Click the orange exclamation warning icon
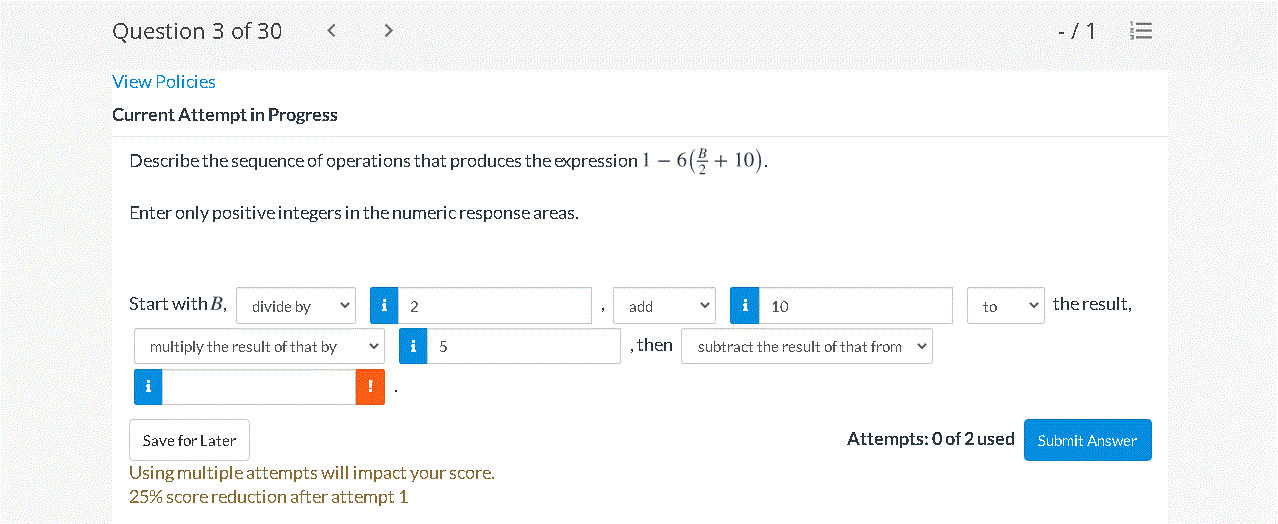Viewport: 1278px width, 524px height. (370, 387)
